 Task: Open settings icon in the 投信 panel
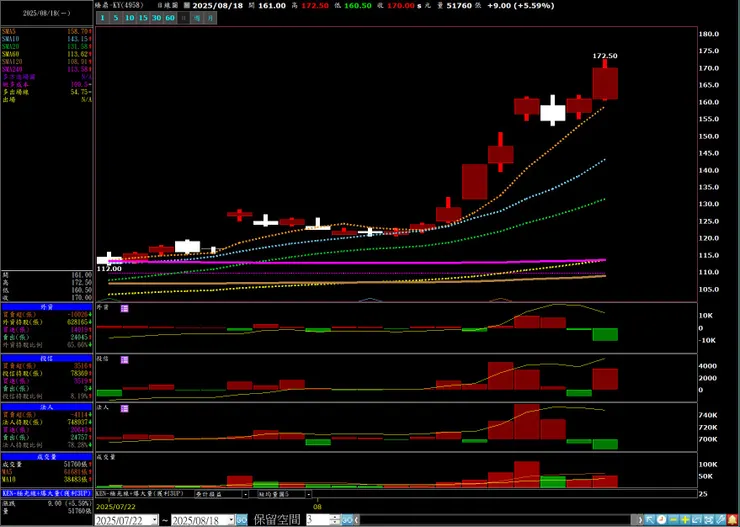click(125, 360)
